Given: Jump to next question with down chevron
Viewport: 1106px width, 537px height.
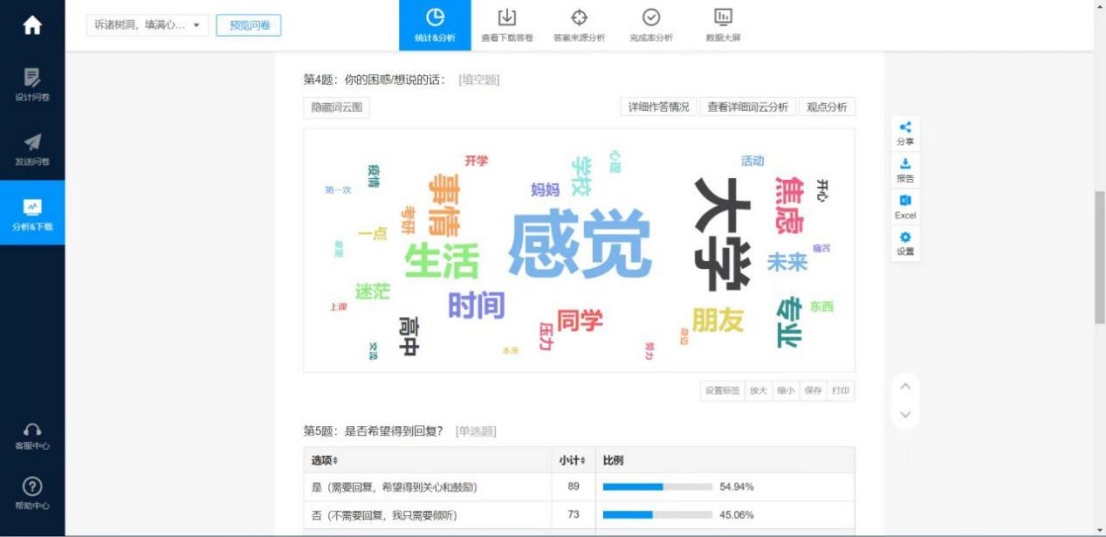Looking at the screenshot, I should (905, 414).
